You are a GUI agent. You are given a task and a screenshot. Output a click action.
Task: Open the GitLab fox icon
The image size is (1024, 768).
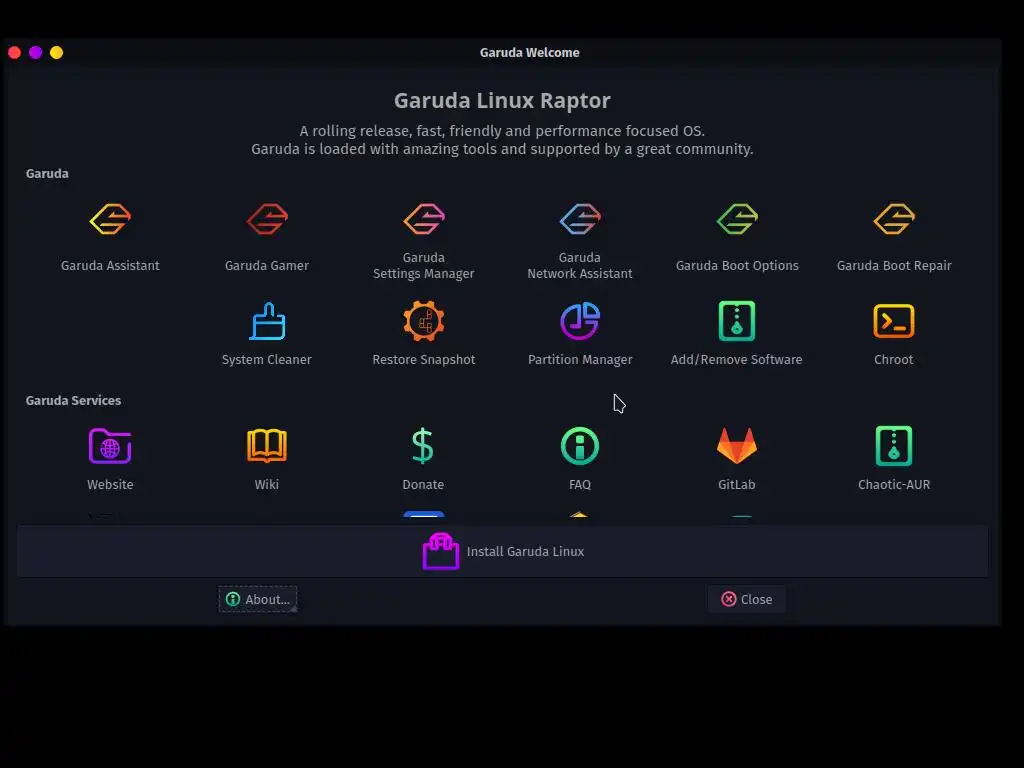[737, 446]
